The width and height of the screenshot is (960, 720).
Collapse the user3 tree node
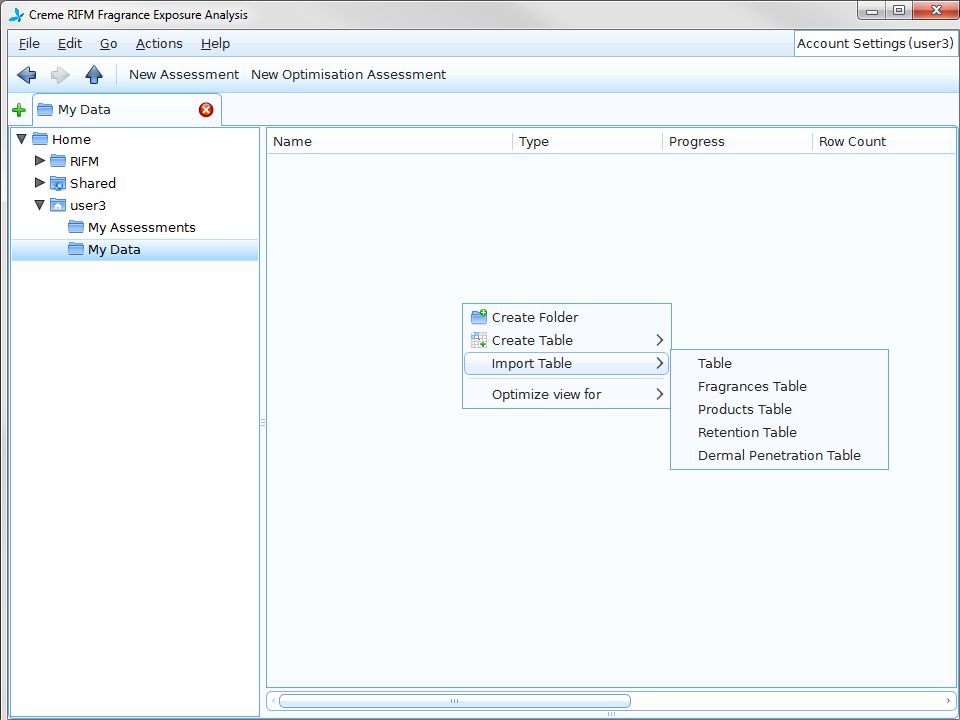pos(39,205)
